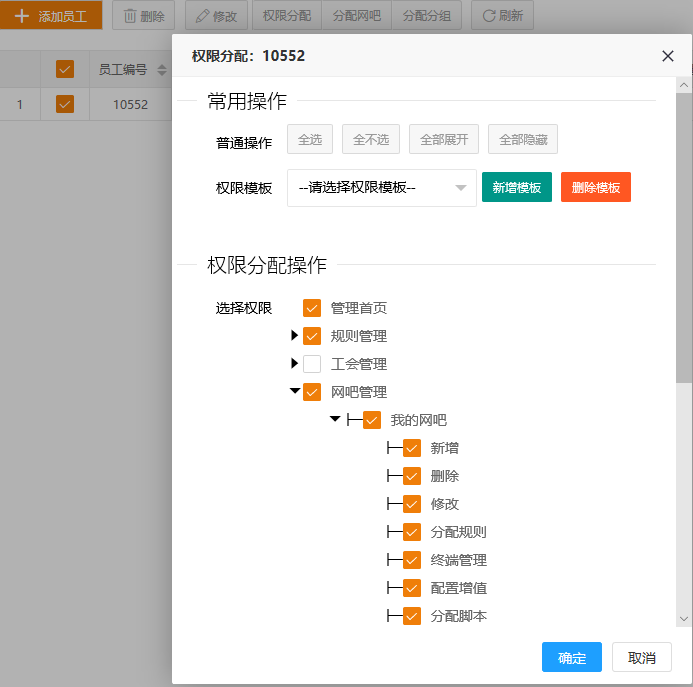Sort by 员工编号 column arrows
This screenshot has height=687, width=693.
[162, 70]
